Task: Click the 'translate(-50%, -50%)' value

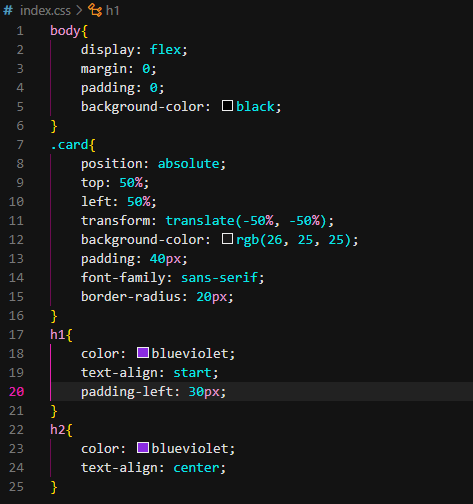Action: click(x=246, y=221)
